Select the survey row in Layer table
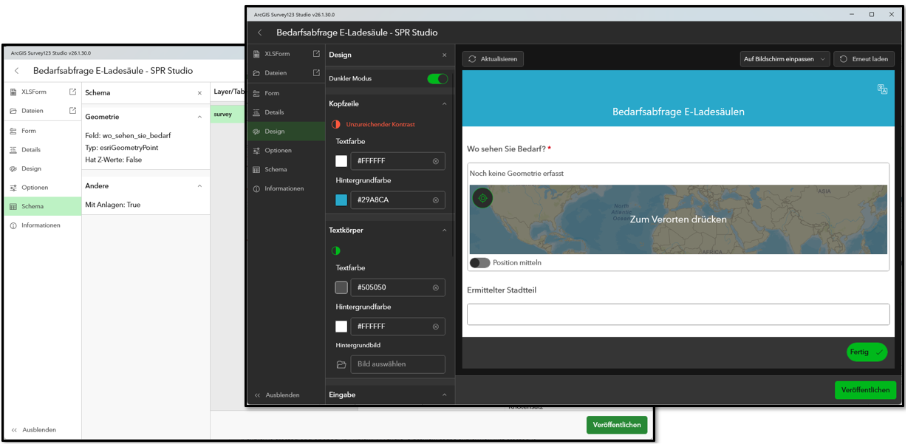Image resolution: width=906 pixels, height=444 pixels. pos(226,114)
